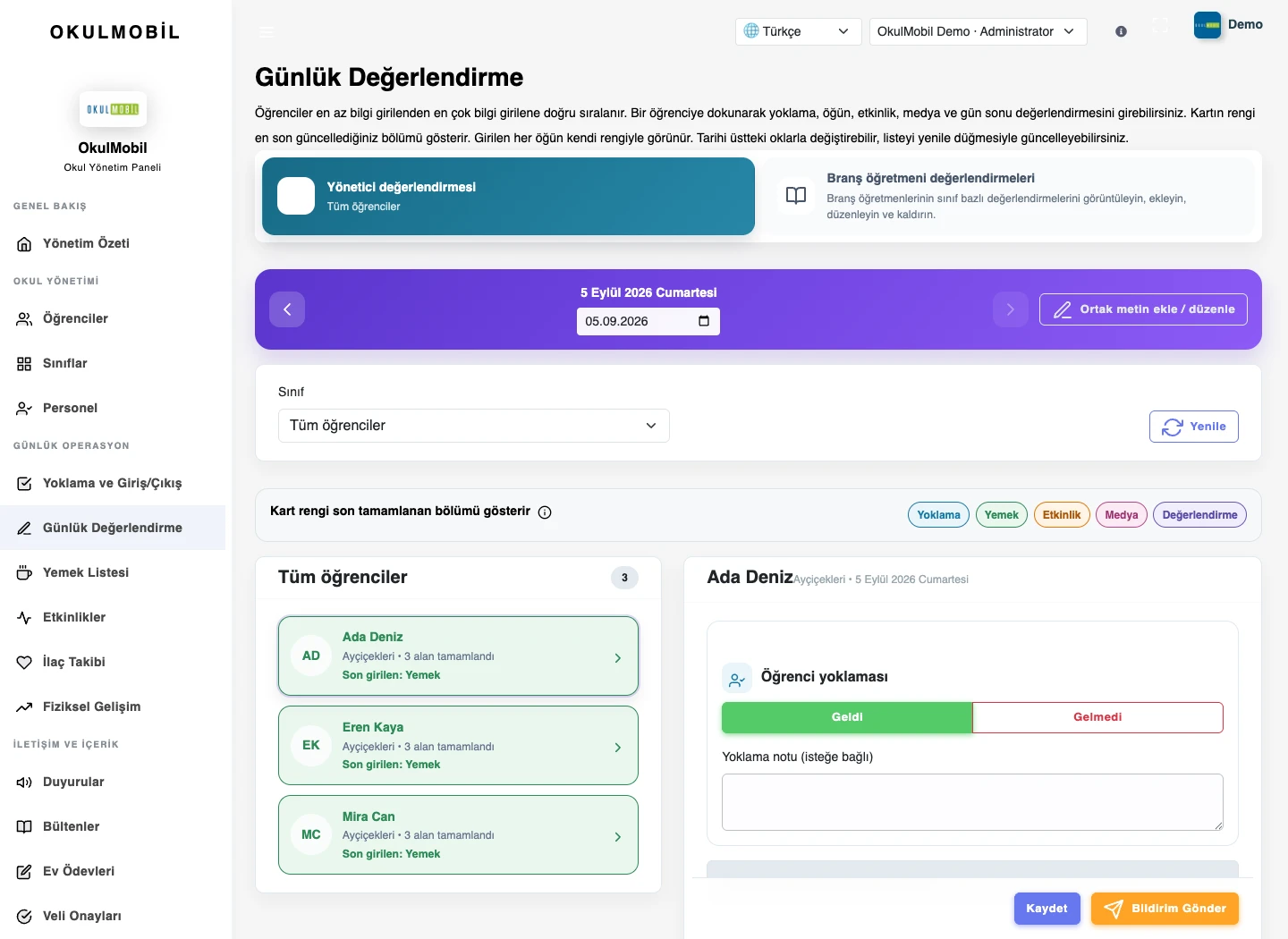Viewport: 1288px width, 939px height.
Task: Click the Yönetim Özeti home icon
Action: (24, 244)
